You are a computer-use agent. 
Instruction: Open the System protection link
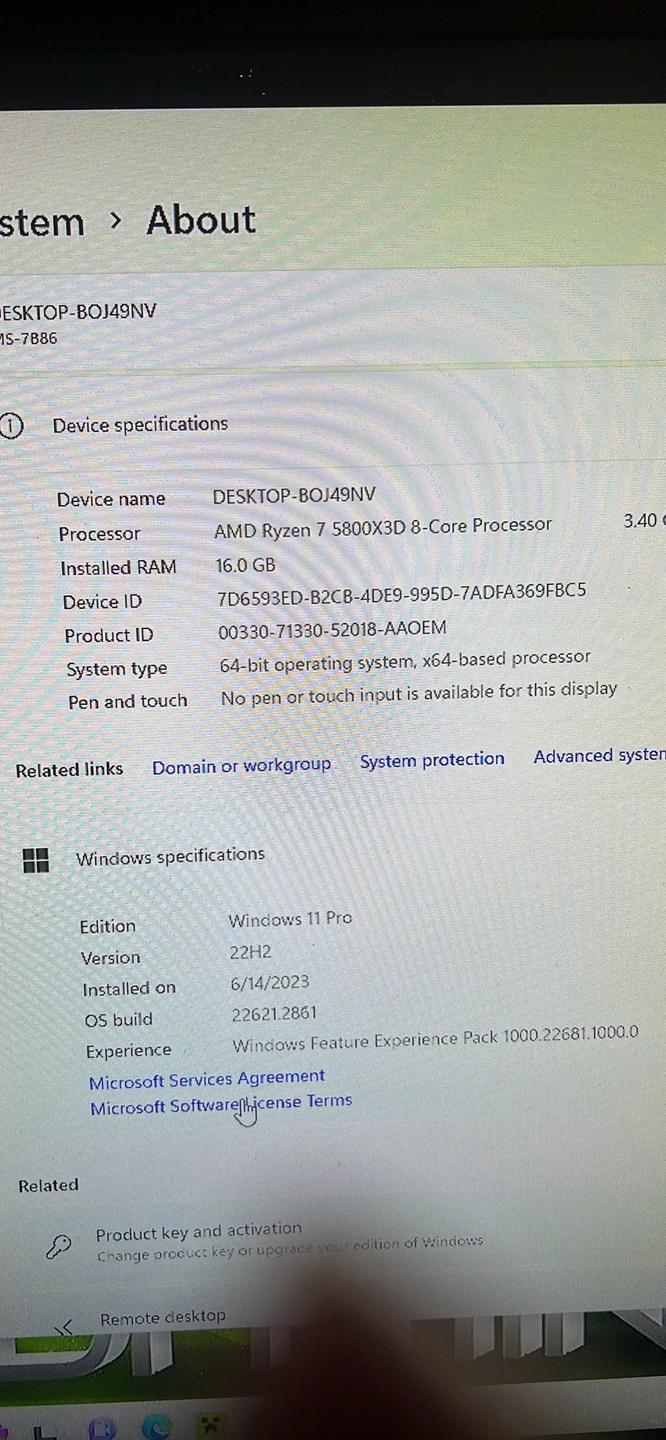432,760
